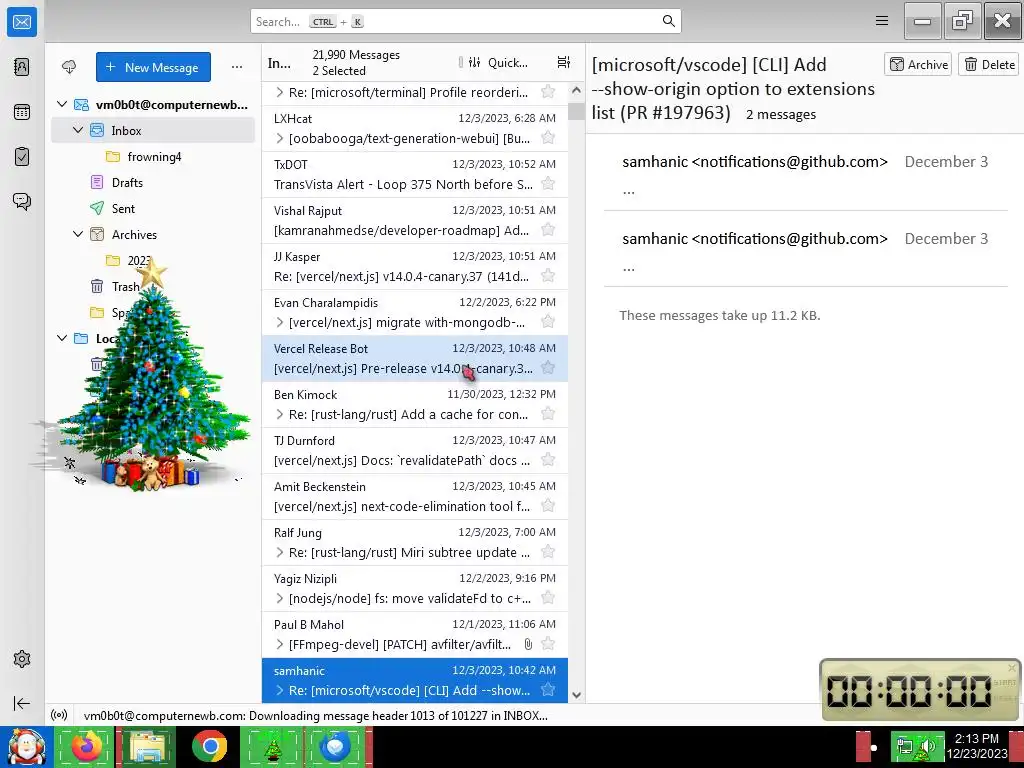The width and height of the screenshot is (1024, 768).
Task: Open Firefox from the taskbar
Action: pyautogui.click(x=86, y=746)
